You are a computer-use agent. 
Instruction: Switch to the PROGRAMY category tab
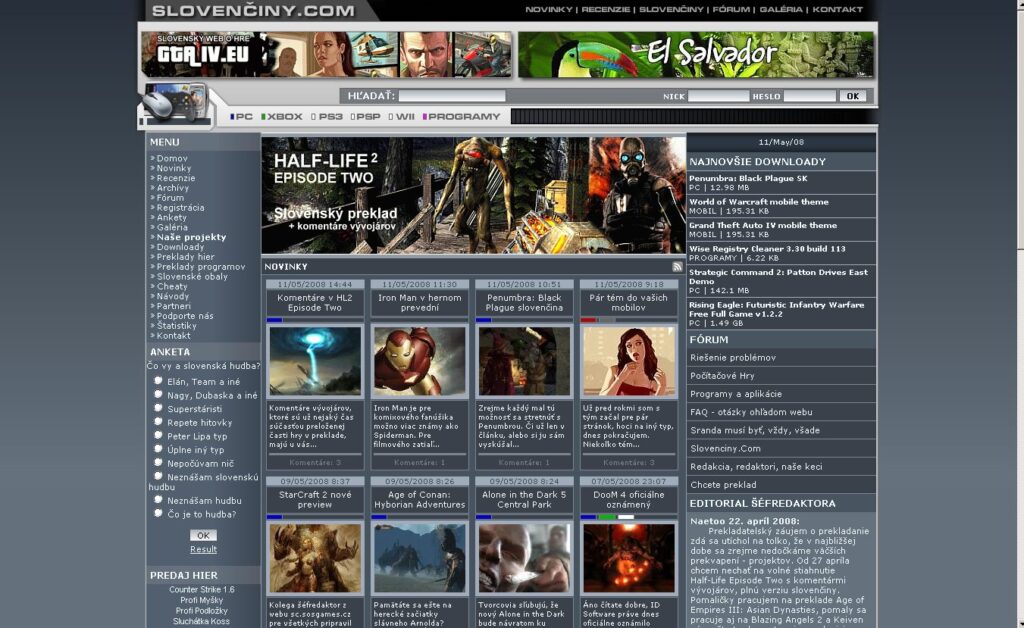(x=461, y=117)
